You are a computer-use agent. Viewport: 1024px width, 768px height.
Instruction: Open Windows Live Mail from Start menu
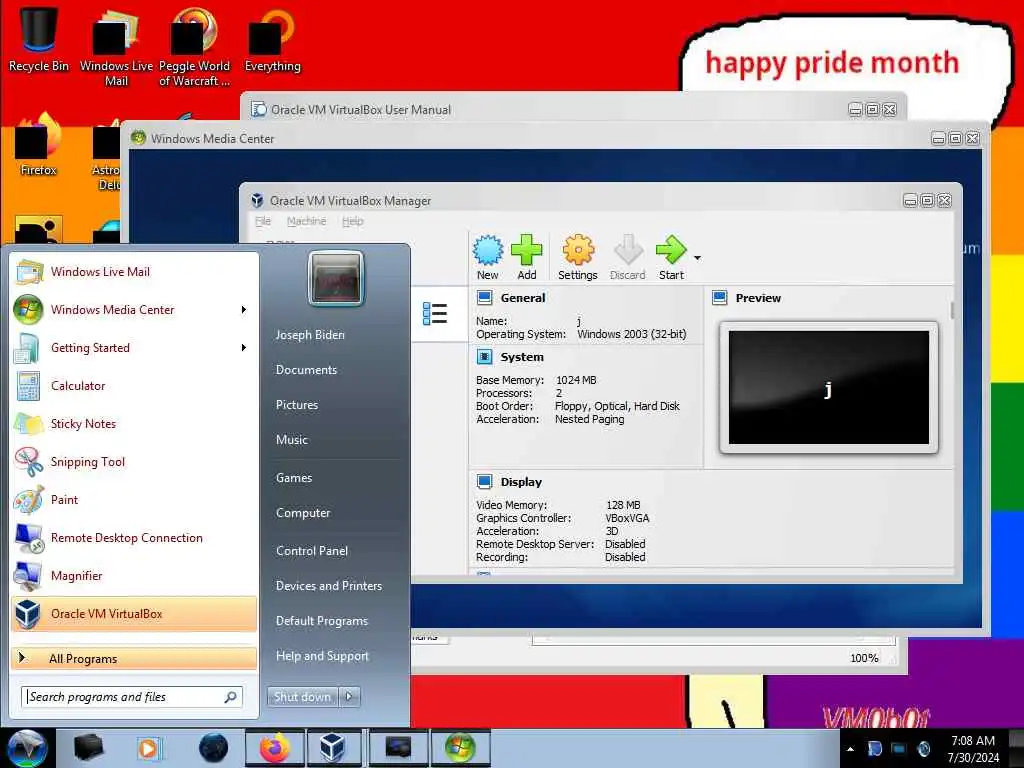134,272
